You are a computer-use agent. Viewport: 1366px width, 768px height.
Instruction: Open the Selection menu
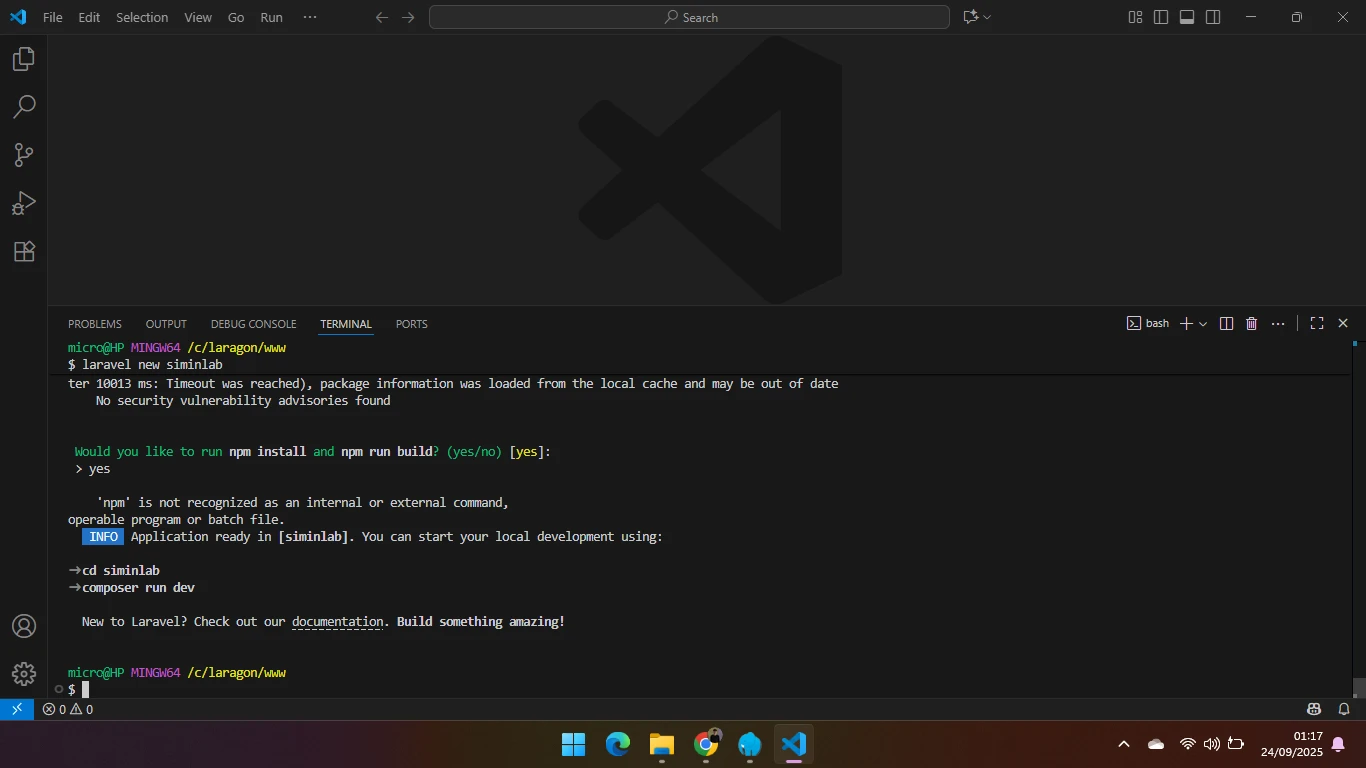click(142, 17)
